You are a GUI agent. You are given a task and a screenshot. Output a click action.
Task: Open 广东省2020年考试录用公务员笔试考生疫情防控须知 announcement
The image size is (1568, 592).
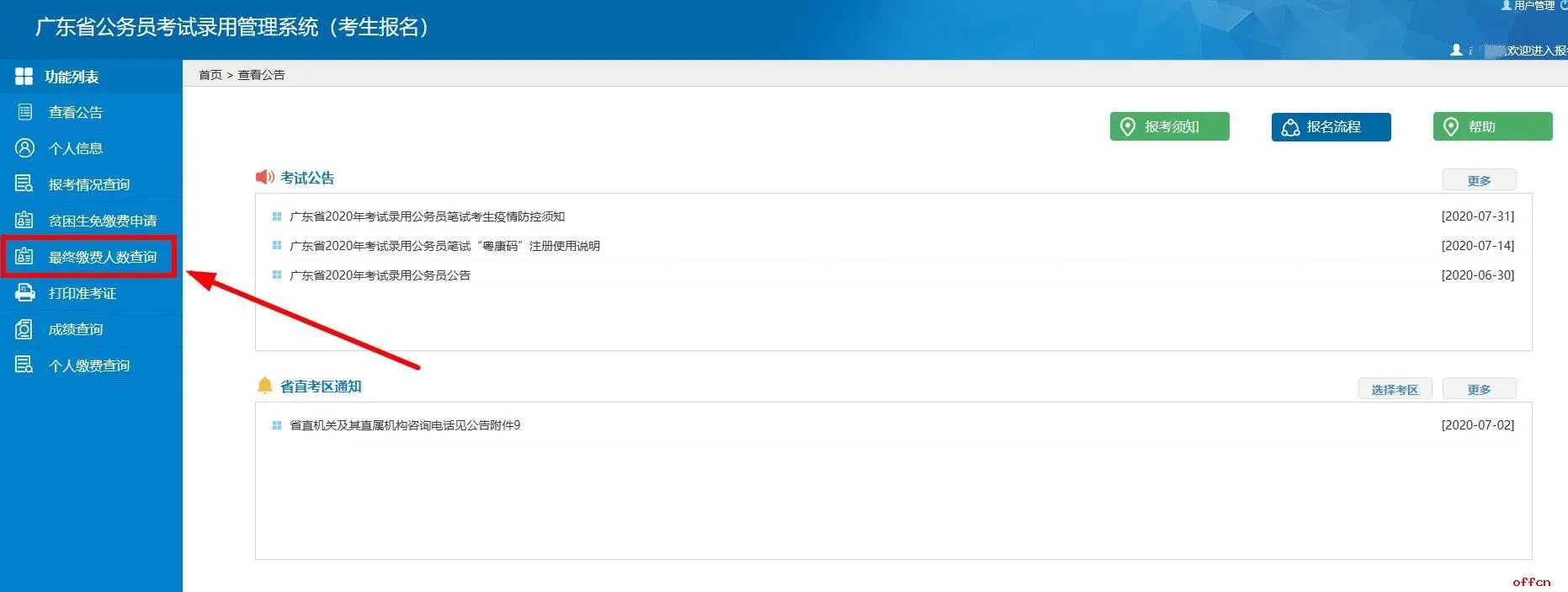[x=427, y=216]
